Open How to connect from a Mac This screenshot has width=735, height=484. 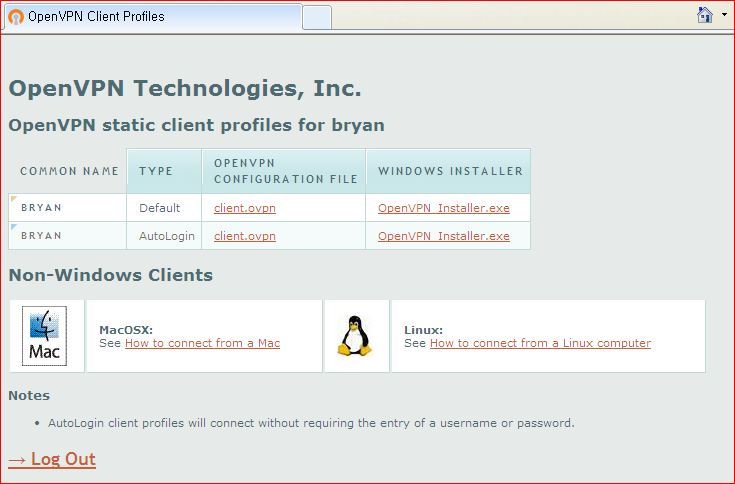(x=202, y=343)
